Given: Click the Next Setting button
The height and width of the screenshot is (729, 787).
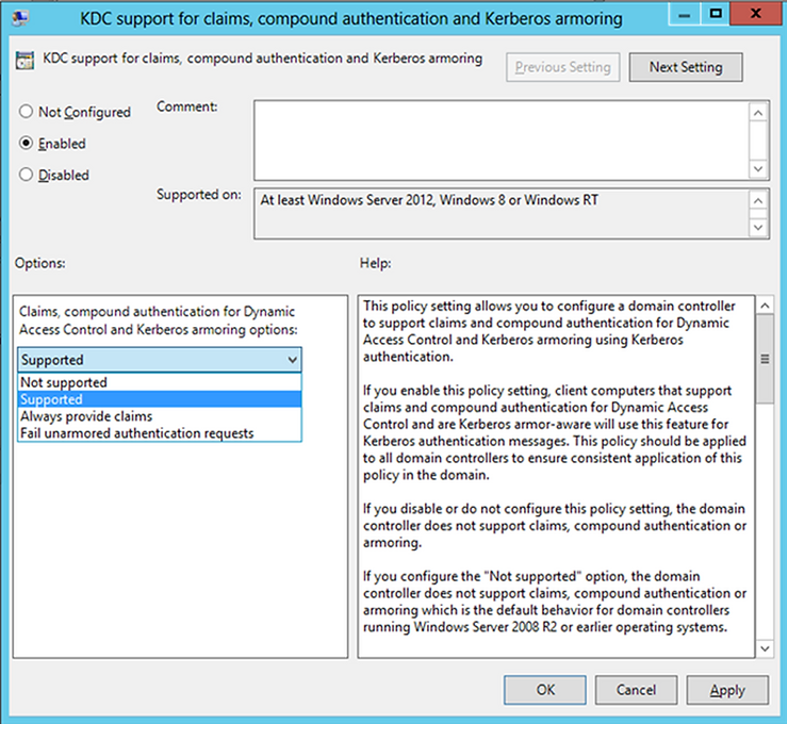Looking at the screenshot, I should pos(685,67).
